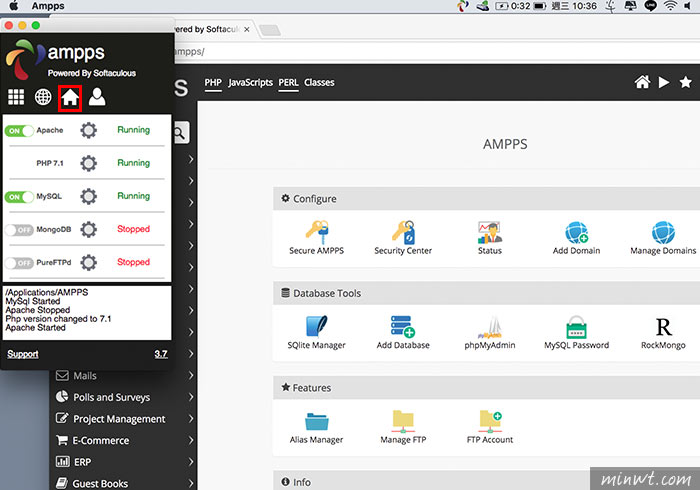Click Polls and Surveys sidebar item

click(x=124, y=397)
